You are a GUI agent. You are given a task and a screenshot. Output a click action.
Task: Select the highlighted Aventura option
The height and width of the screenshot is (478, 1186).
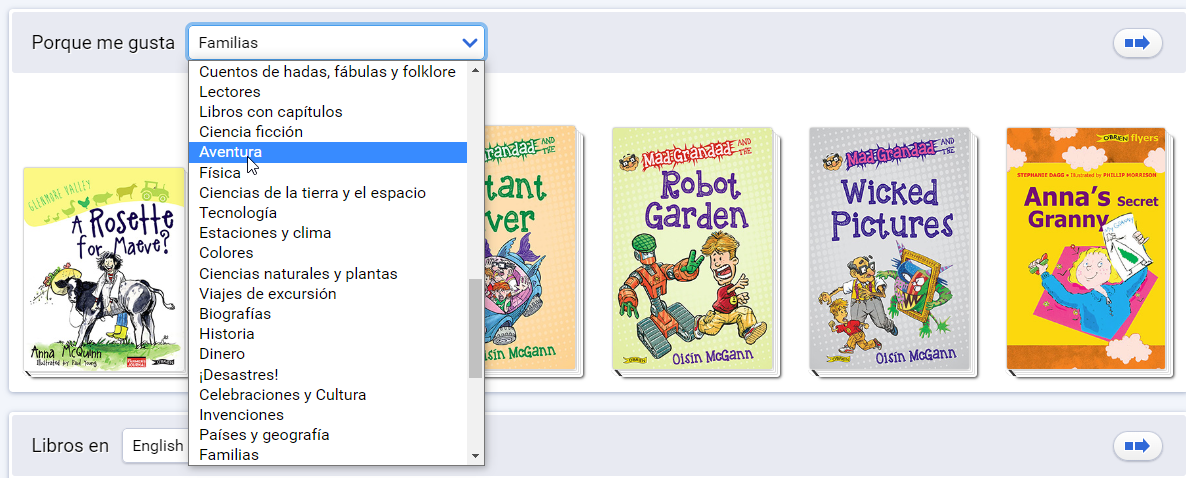(328, 152)
